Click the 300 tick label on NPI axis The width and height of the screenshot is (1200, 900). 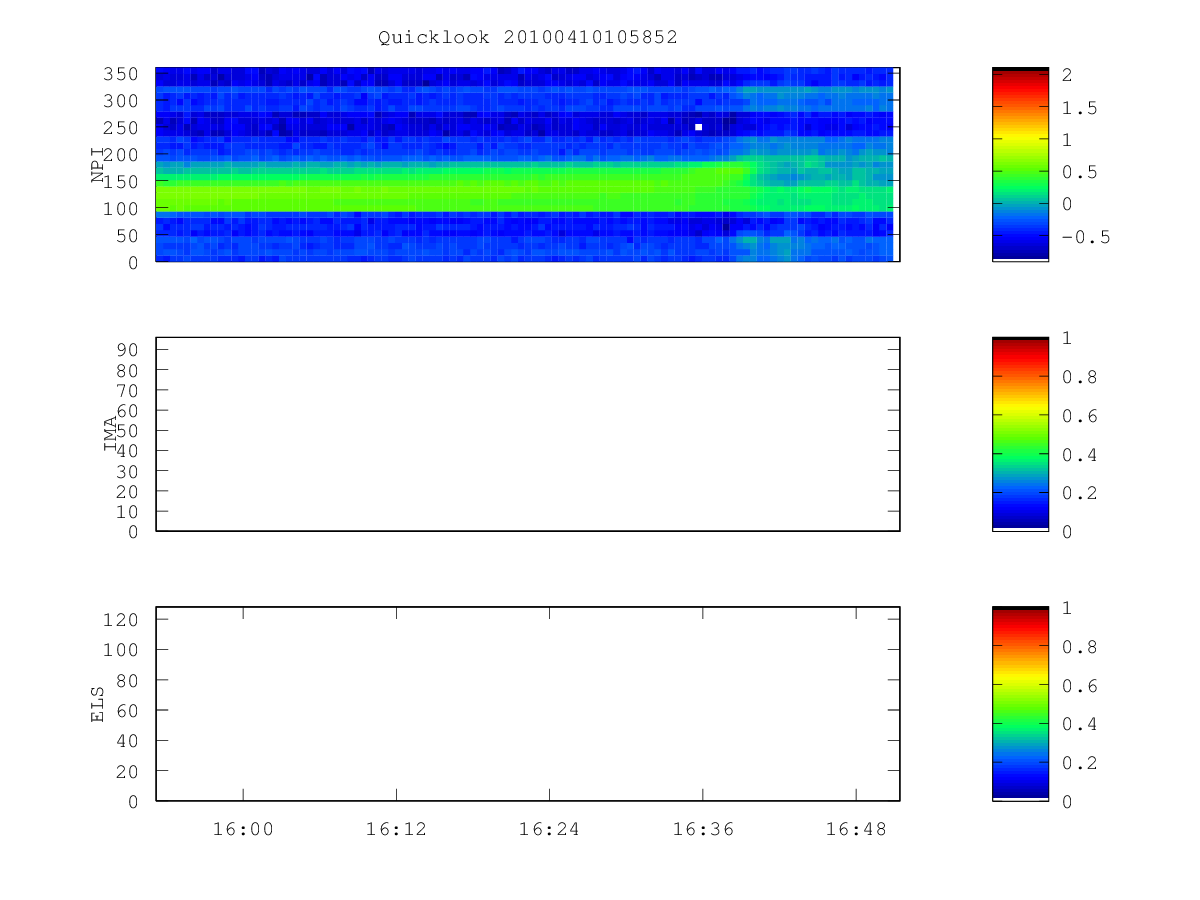click(121, 101)
